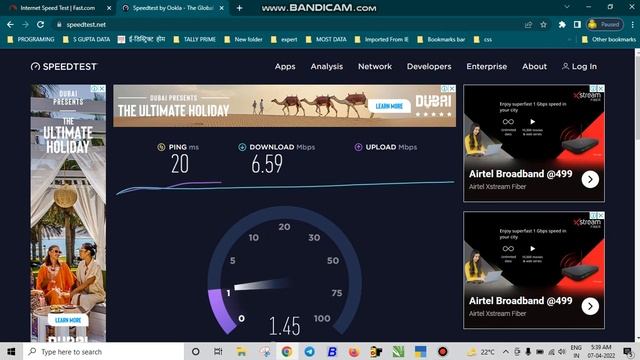Click the 6.59 download result value
The width and height of the screenshot is (640, 360).
click(267, 164)
